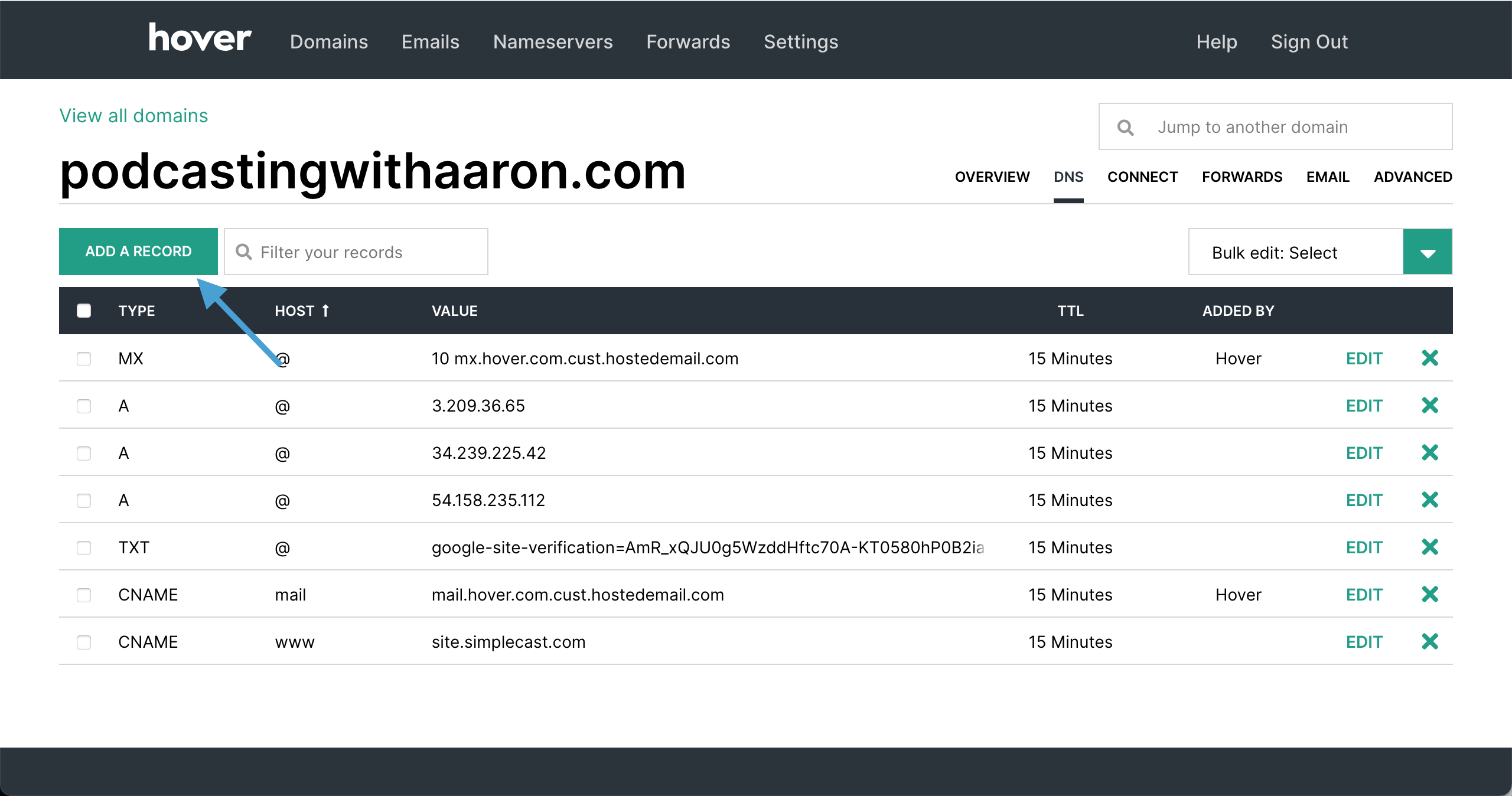Viewport: 1512px width, 796px height.
Task: Delete the 3.209.36.65 A record
Action: (1429, 405)
